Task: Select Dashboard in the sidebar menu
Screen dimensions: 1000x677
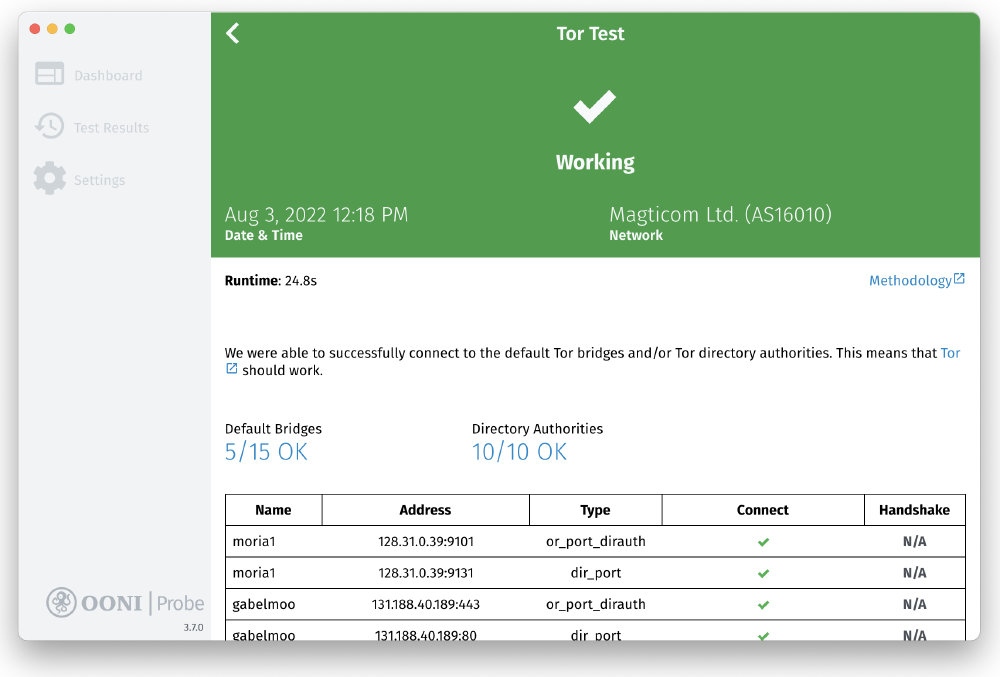Action: tap(109, 74)
